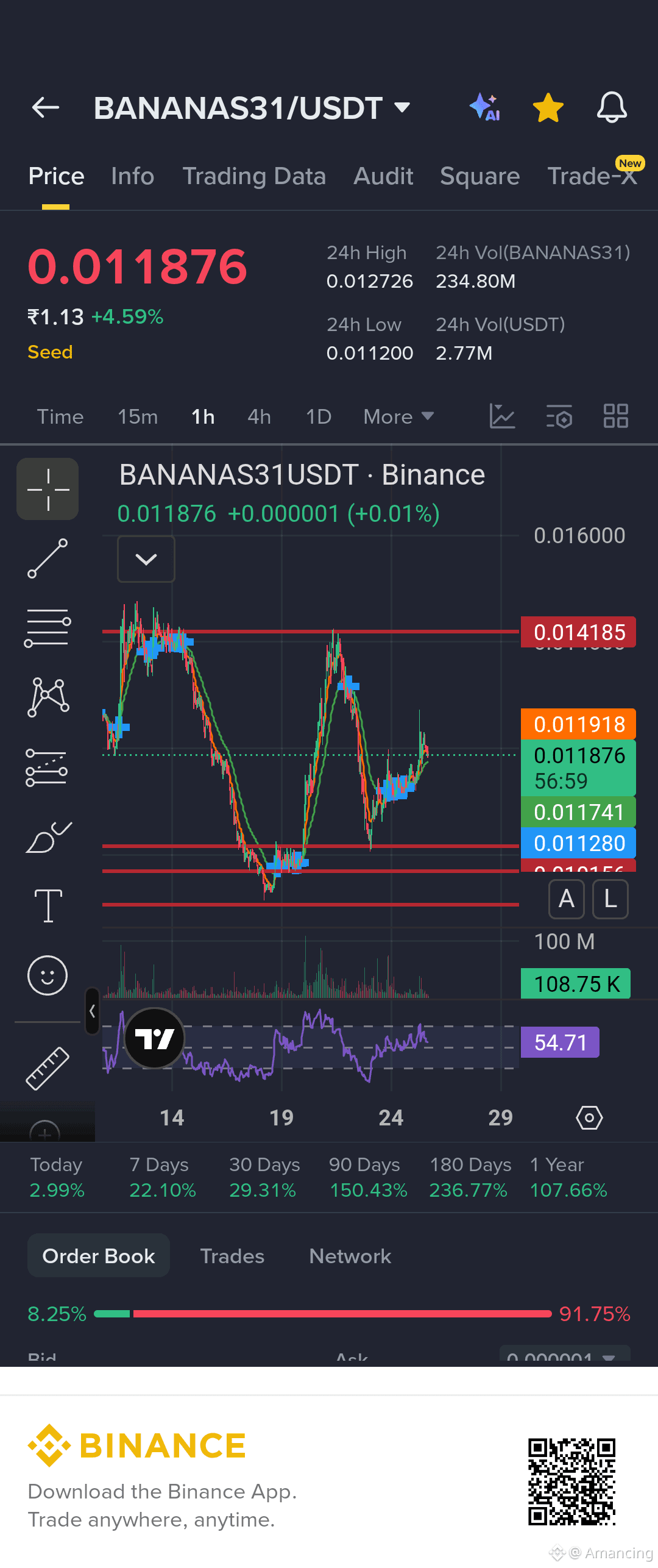Click the Binance logo in footer
658x1568 pixels.
pyautogui.click(x=137, y=1446)
